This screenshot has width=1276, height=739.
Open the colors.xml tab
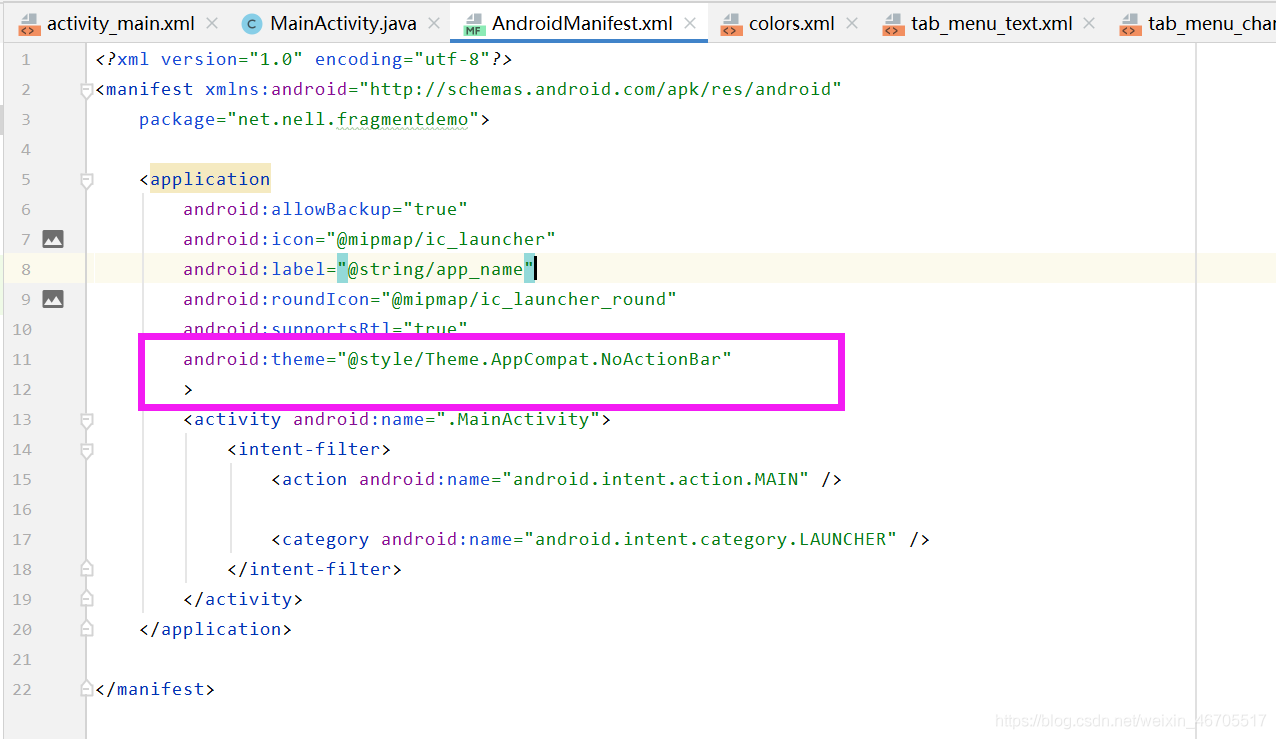(792, 23)
